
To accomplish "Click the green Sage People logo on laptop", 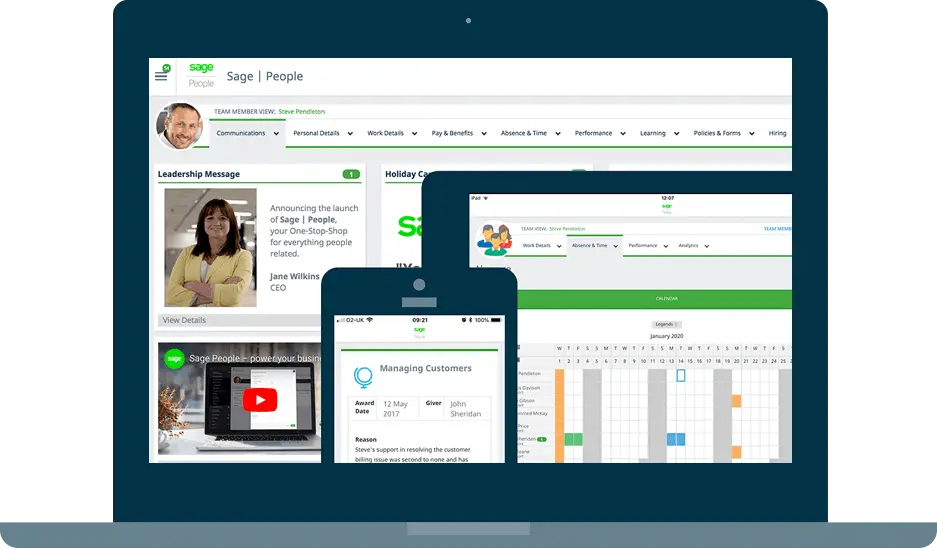I will (201, 75).
